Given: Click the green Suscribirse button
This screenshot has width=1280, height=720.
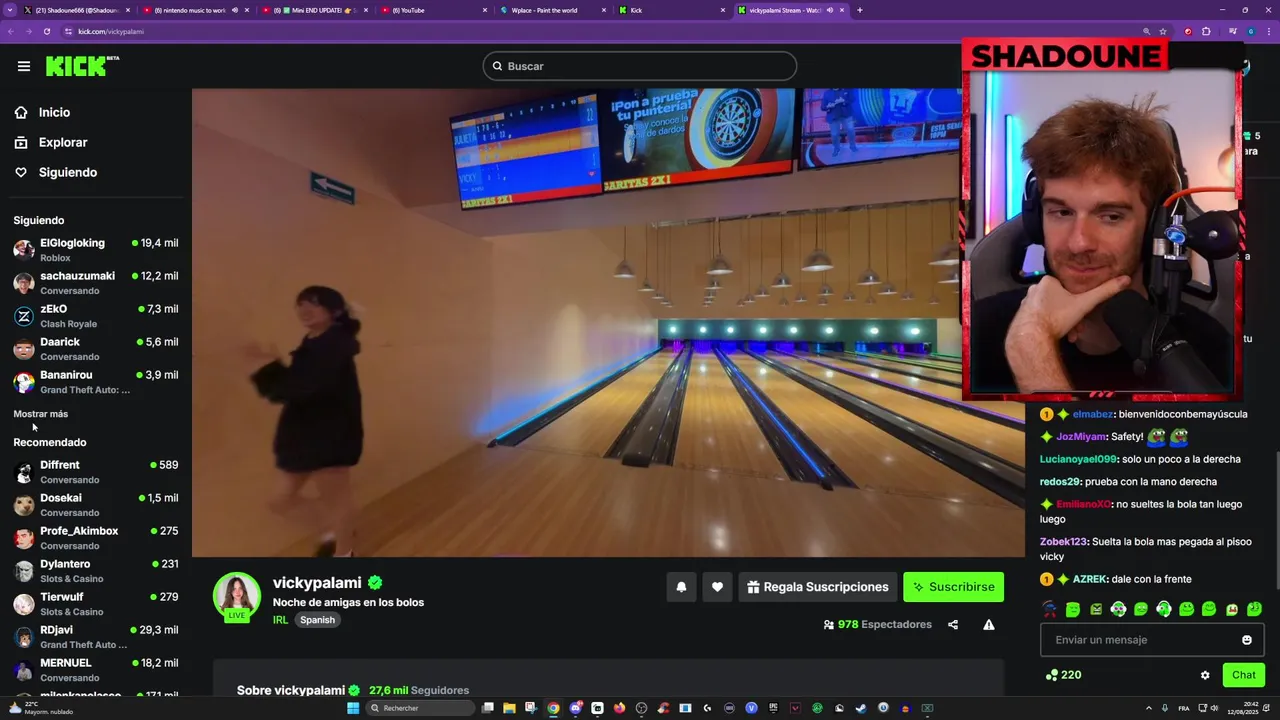Looking at the screenshot, I should [x=953, y=587].
